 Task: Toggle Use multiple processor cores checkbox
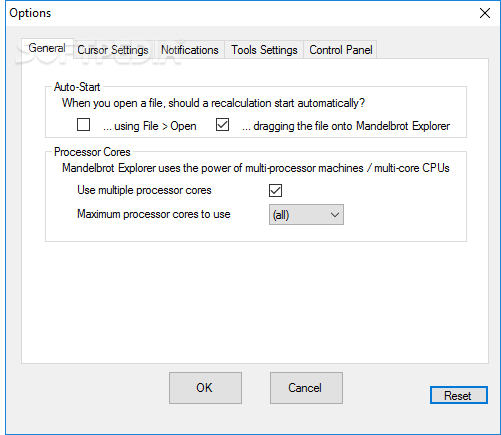pos(275,190)
